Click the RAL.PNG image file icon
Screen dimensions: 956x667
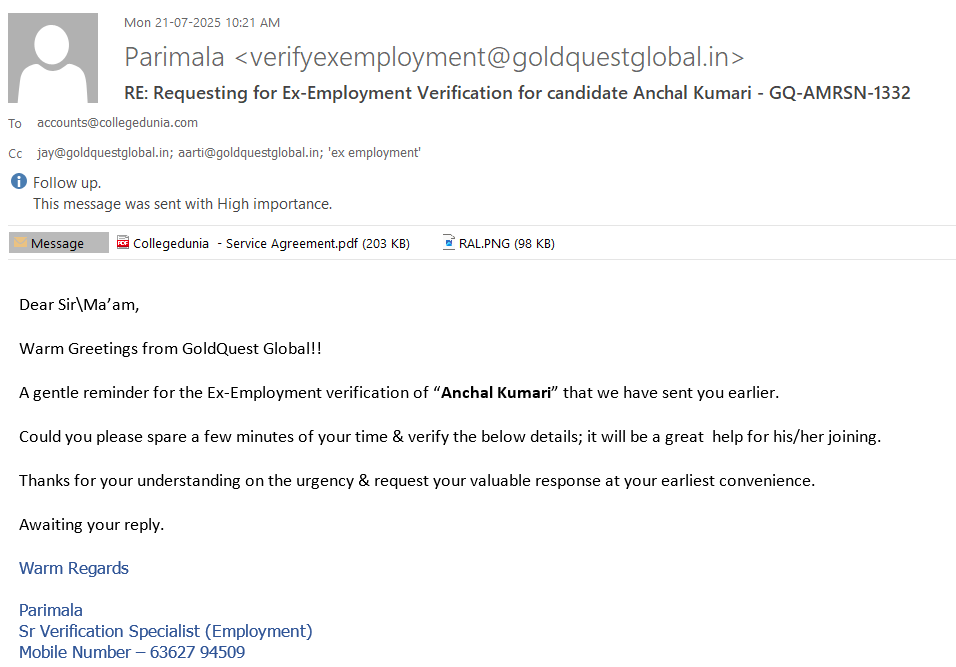click(449, 243)
